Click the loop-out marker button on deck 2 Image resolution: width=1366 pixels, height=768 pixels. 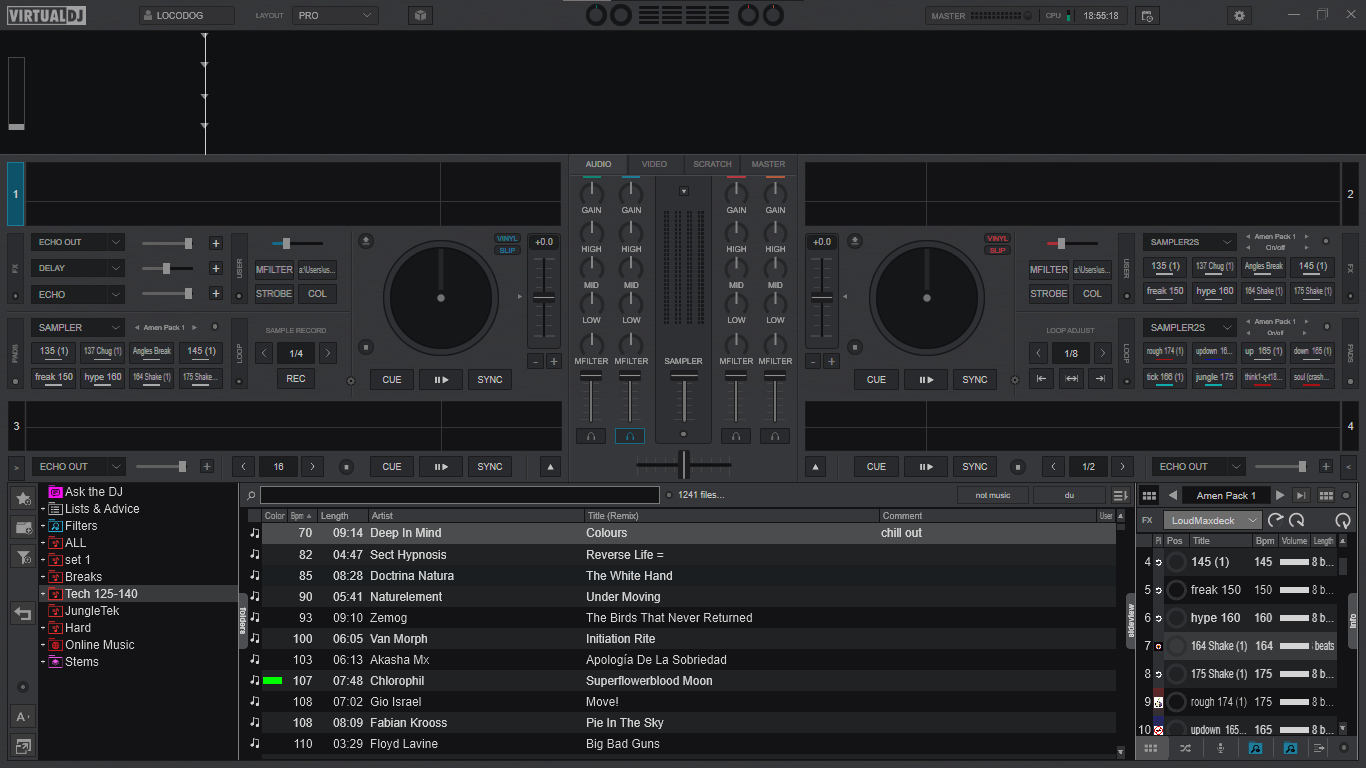click(x=1100, y=378)
